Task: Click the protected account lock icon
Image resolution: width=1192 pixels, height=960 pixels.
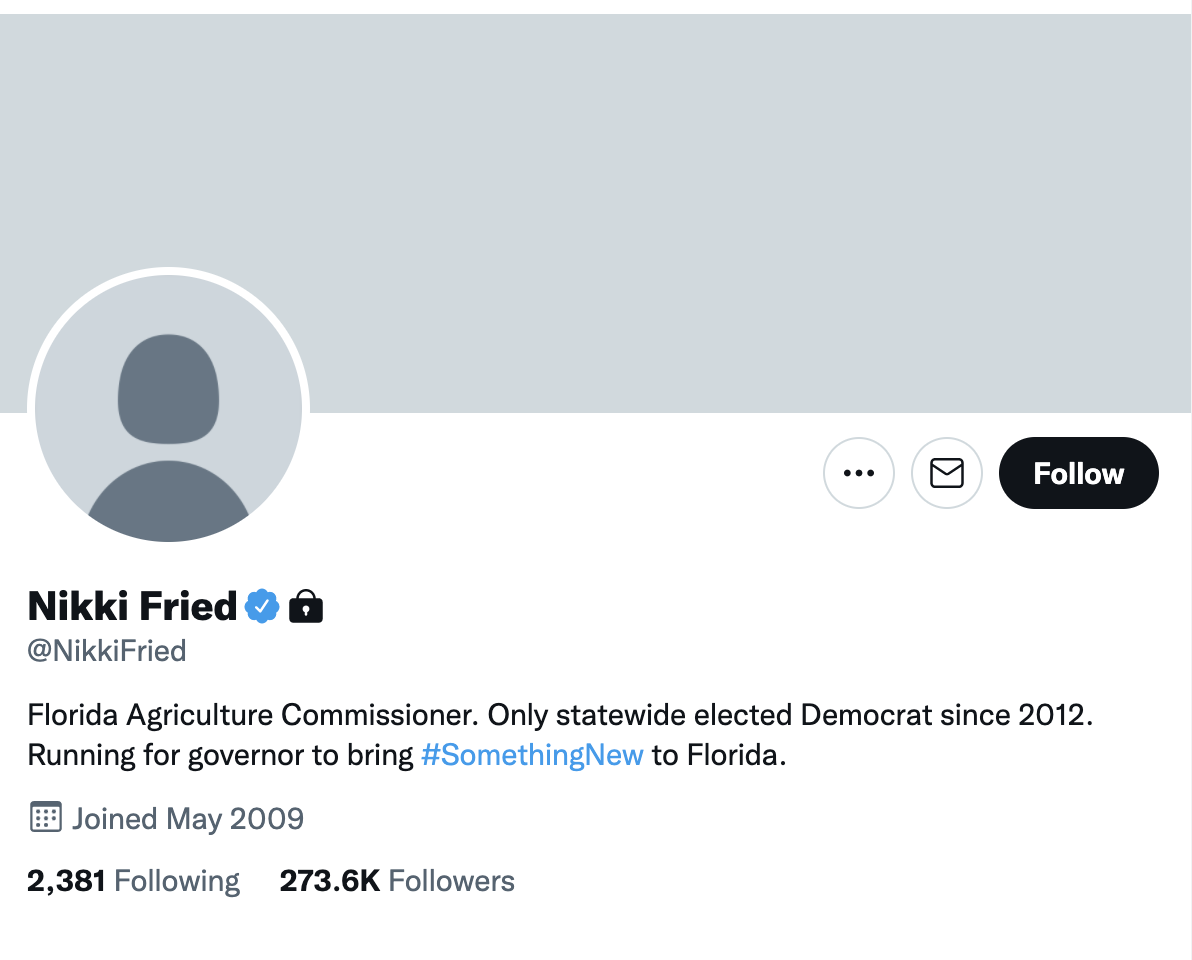Action: [306, 606]
